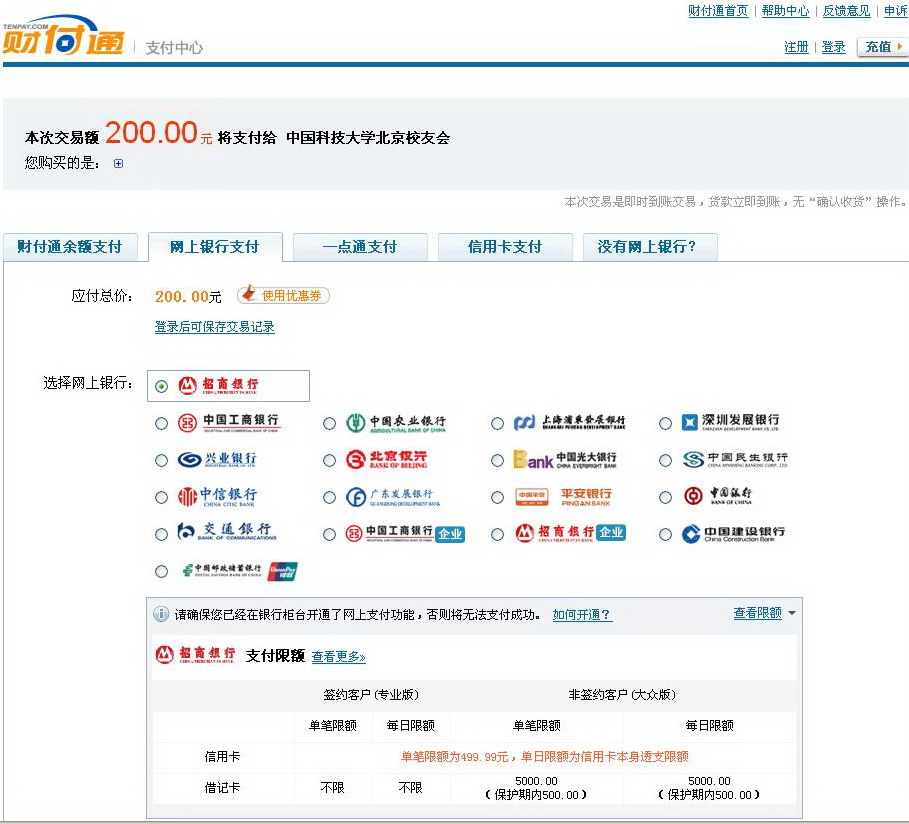The image size is (909, 824).
Task: Click the Postal Savings Bank UnionPay logo
Action: coord(238,572)
